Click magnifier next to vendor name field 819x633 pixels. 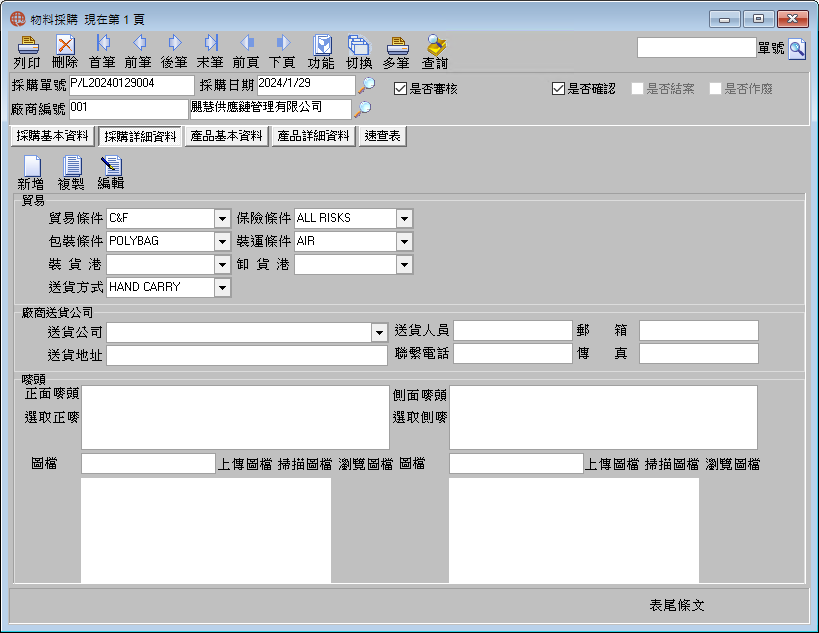(x=362, y=109)
